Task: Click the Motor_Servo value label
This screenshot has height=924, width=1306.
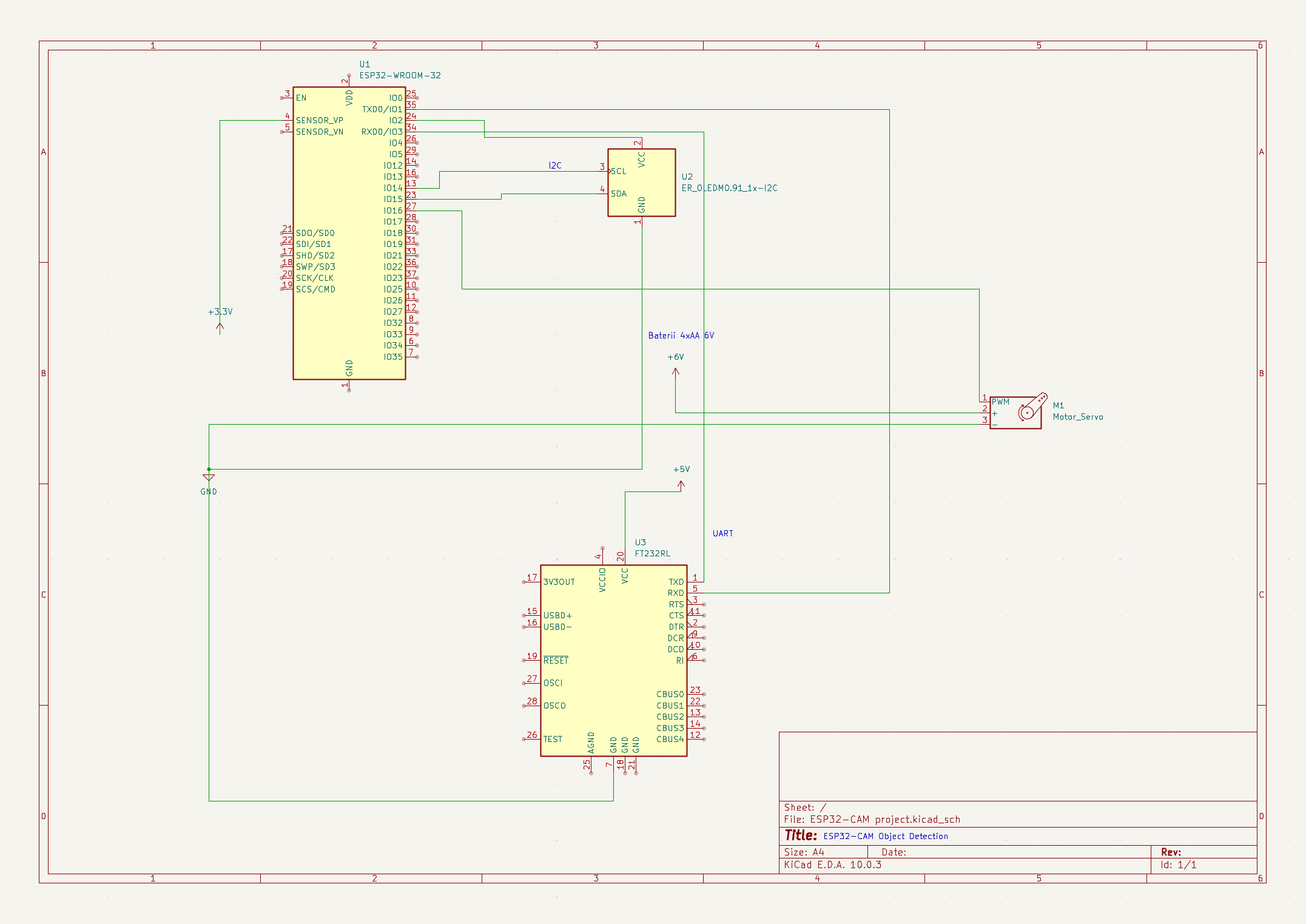Action: (x=1078, y=417)
